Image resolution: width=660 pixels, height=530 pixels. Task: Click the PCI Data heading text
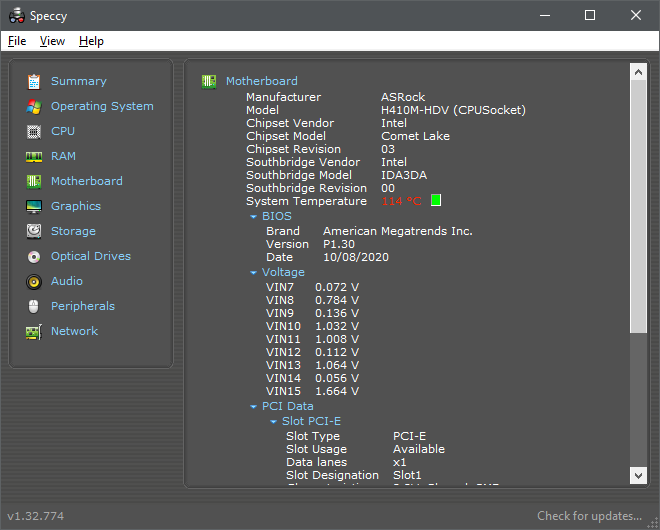tap(288, 406)
